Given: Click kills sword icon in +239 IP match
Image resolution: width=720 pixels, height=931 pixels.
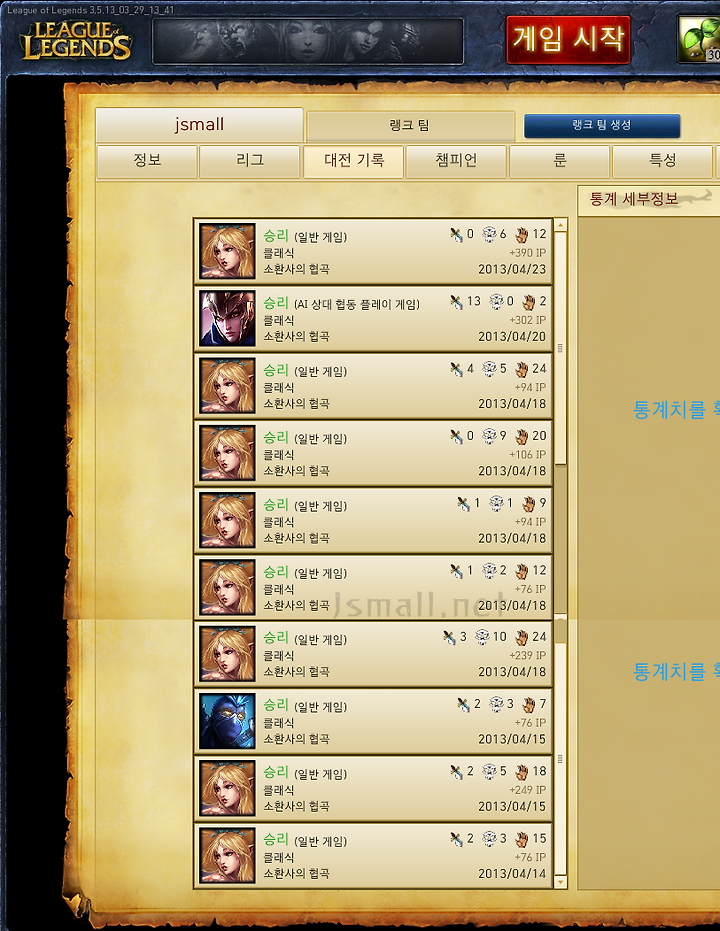Looking at the screenshot, I should pyautogui.click(x=449, y=637).
